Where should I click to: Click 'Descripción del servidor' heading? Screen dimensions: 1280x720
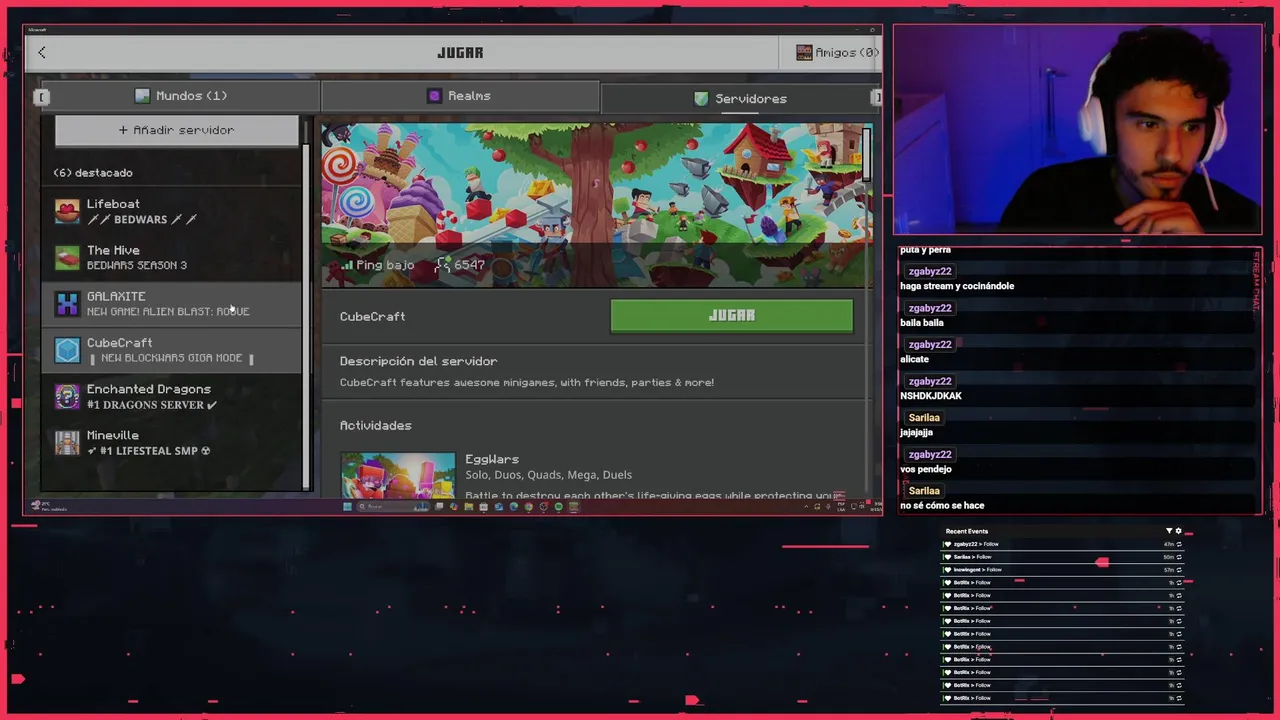tap(418, 361)
